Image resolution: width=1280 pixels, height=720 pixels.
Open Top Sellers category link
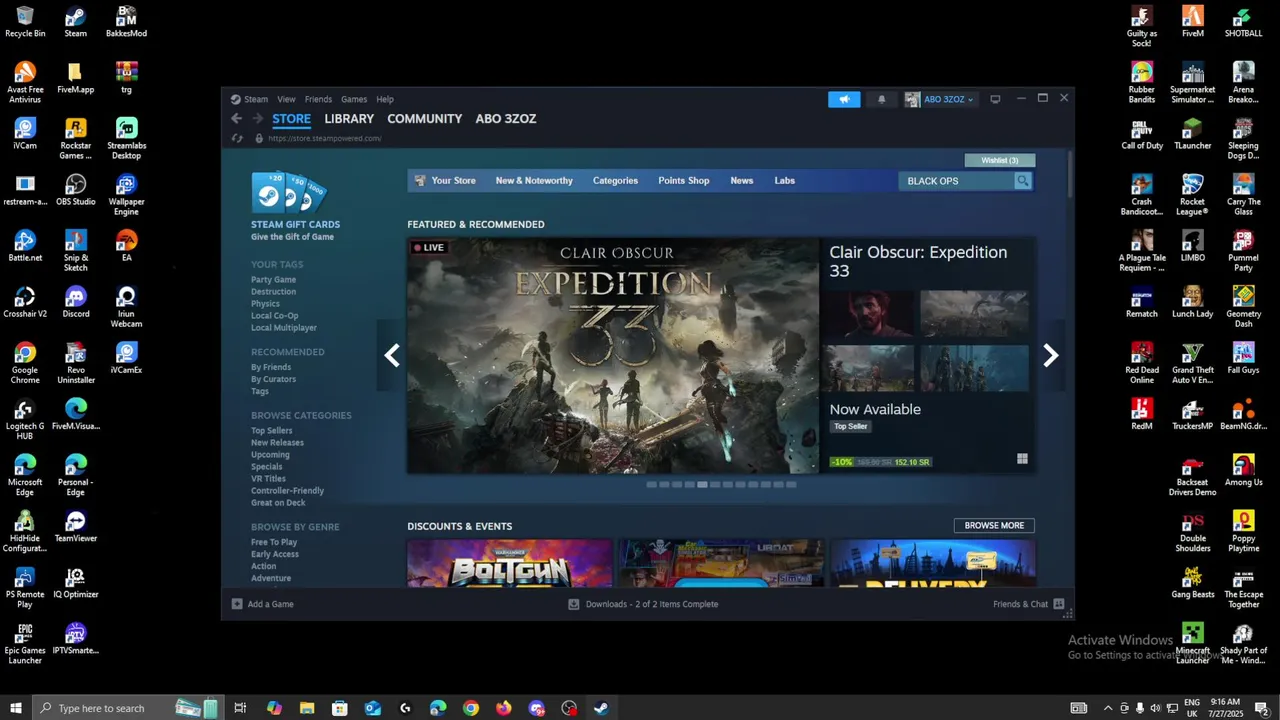pos(272,430)
